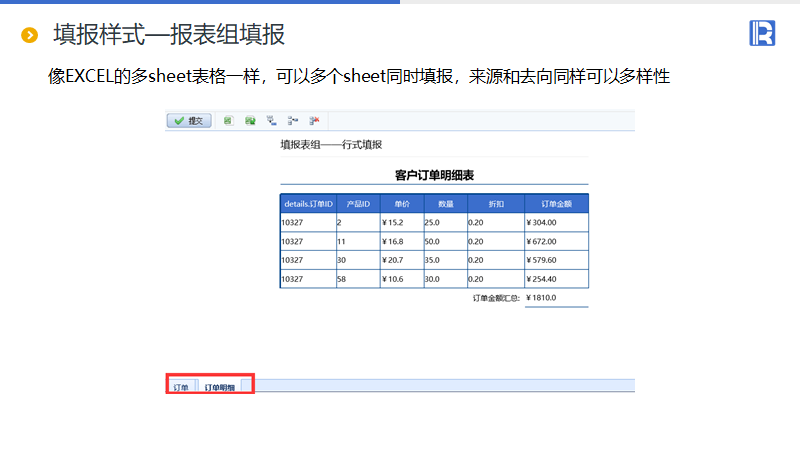Image resolution: width=800 pixels, height=450 pixels.
Task: Click the 单价 column header
Action: [402, 204]
